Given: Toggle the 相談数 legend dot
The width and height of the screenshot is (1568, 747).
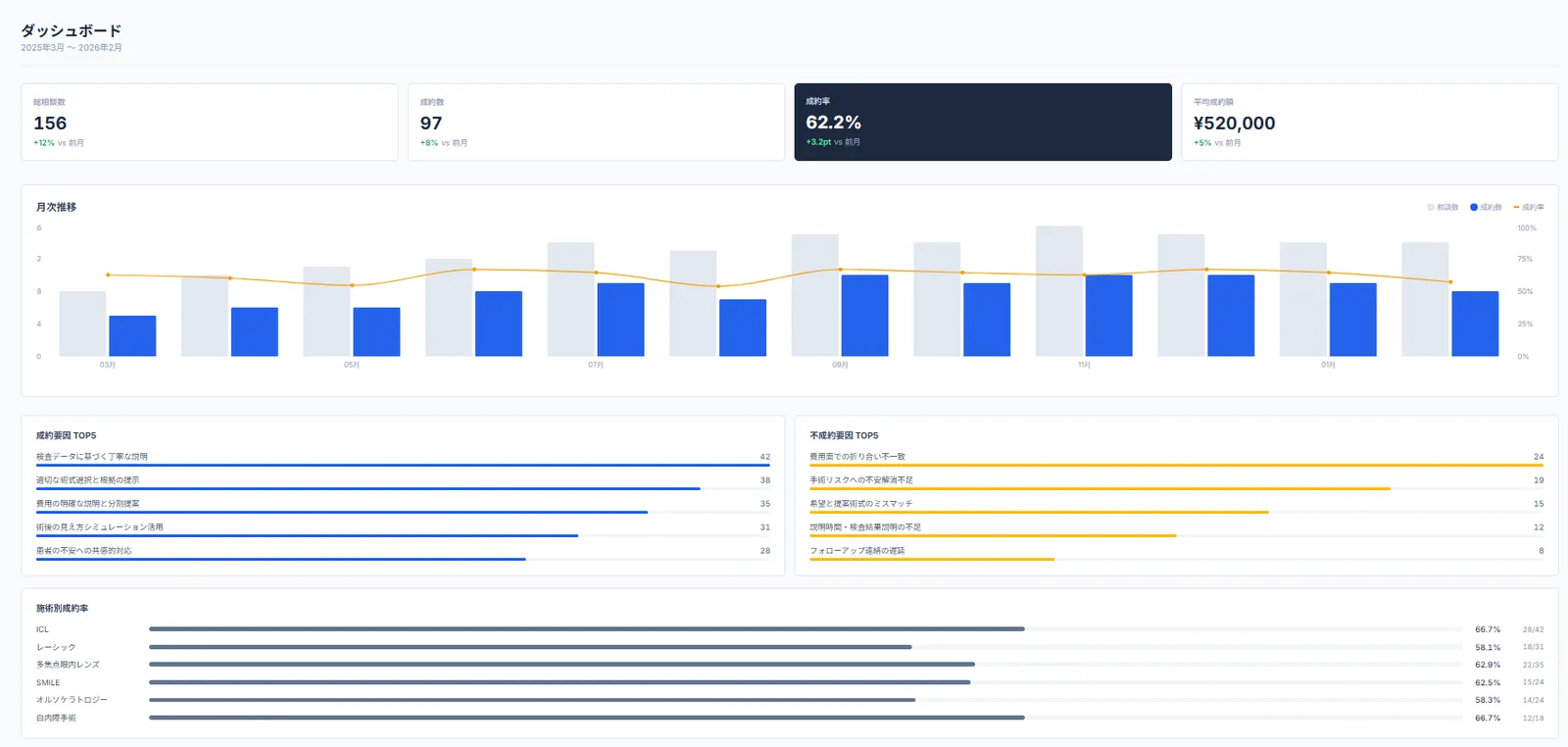Looking at the screenshot, I should (x=1431, y=207).
